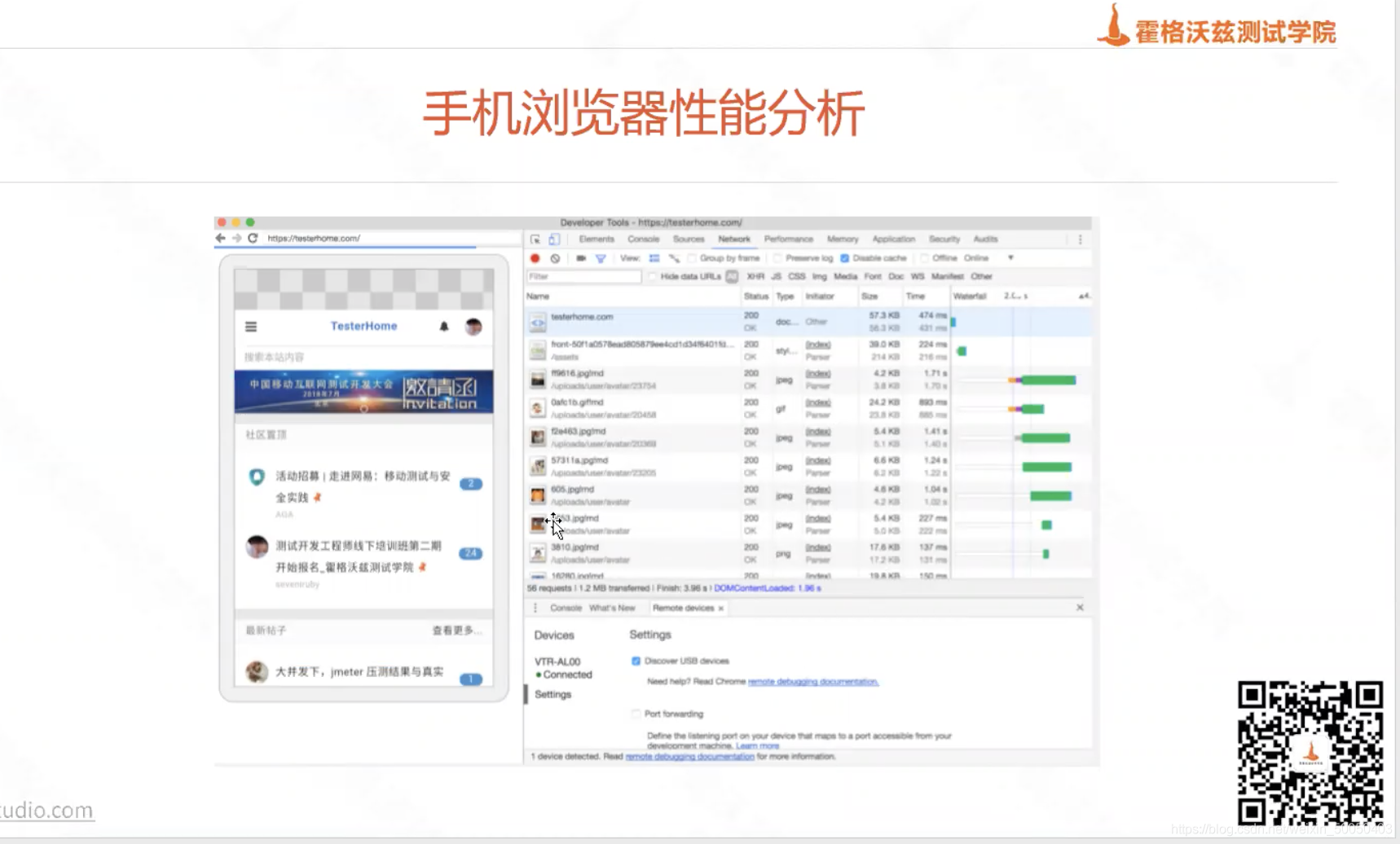
Task: Click the thumbnail for 0afc1b.gif!md
Action: click(x=538, y=408)
